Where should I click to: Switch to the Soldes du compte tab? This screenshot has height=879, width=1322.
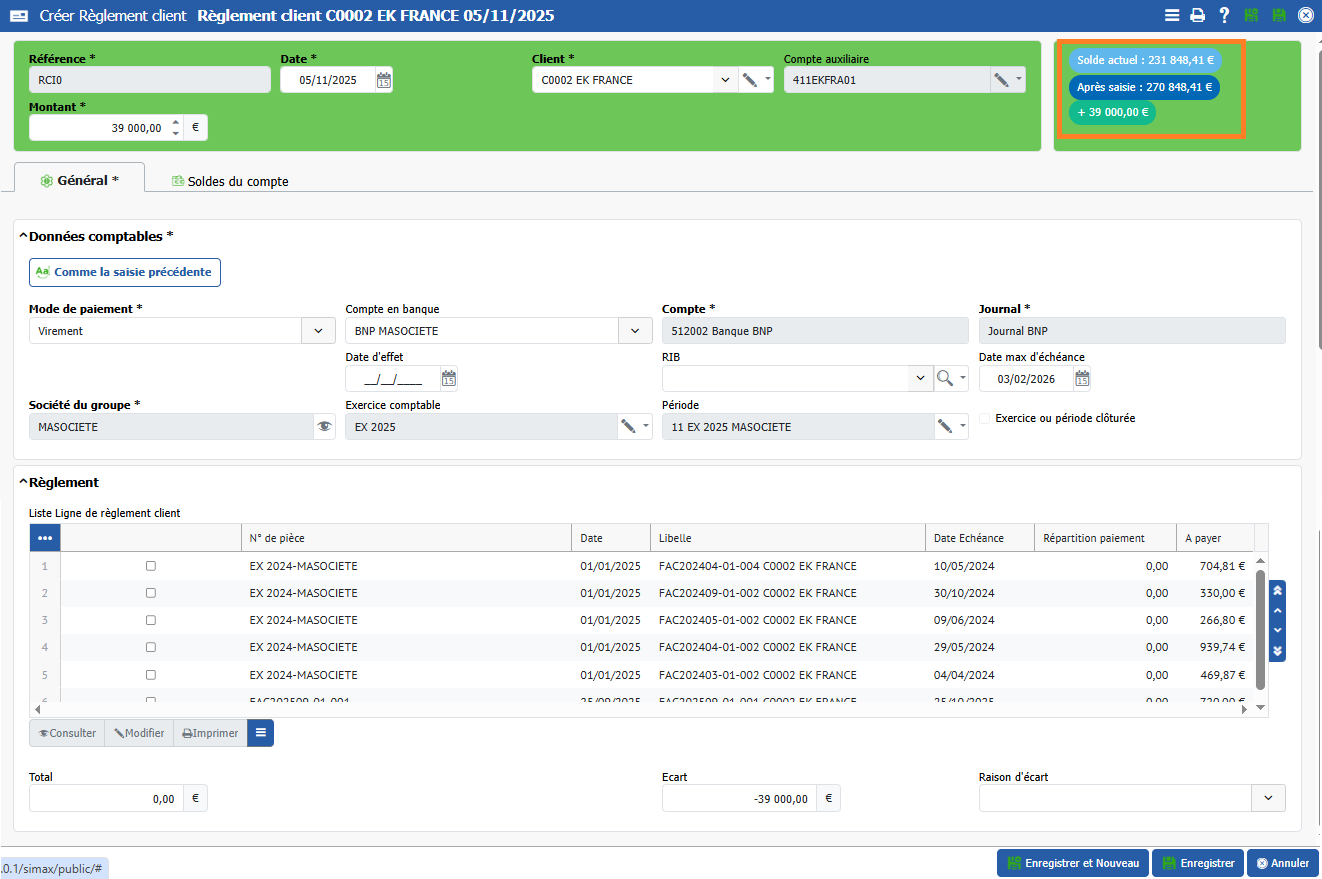[230, 182]
